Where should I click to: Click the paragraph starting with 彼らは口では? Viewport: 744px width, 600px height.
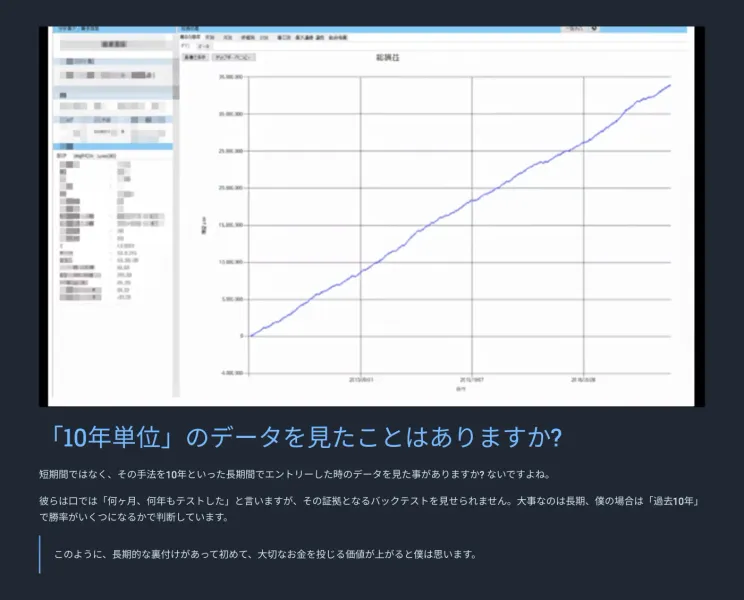(x=371, y=509)
